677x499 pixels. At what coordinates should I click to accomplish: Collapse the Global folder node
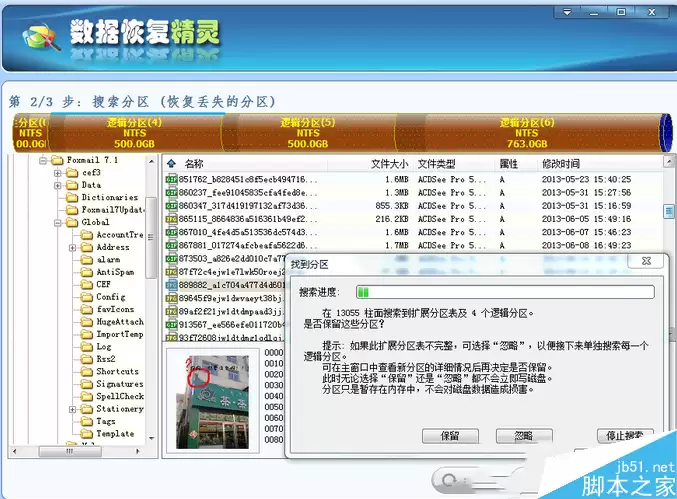click(x=58, y=223)
